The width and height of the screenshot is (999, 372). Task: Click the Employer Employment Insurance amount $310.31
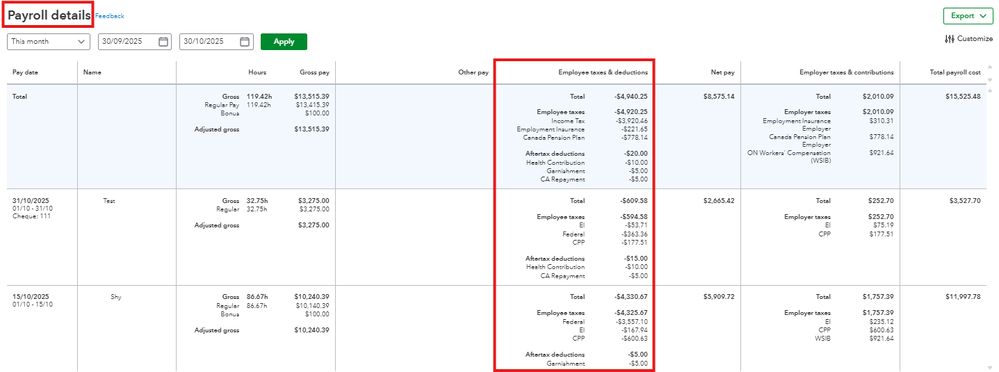(x=882, y=120)
